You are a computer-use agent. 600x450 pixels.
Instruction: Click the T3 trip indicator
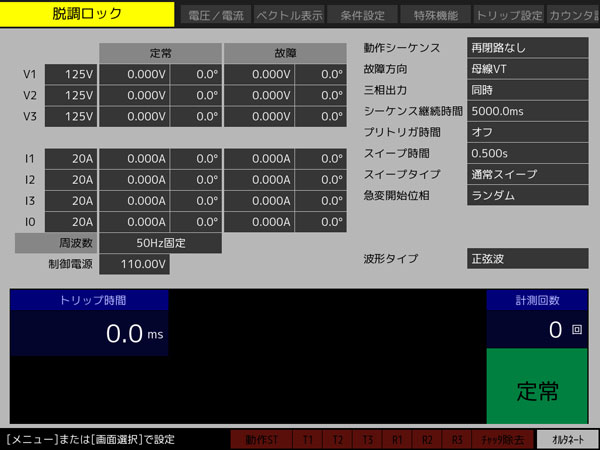368,439
